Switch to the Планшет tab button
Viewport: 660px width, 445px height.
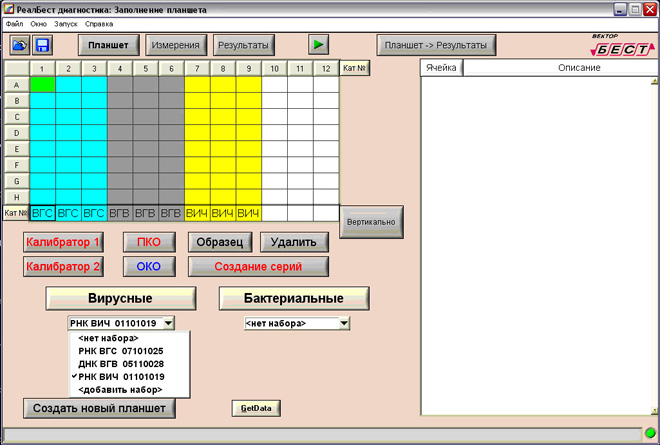109,45
